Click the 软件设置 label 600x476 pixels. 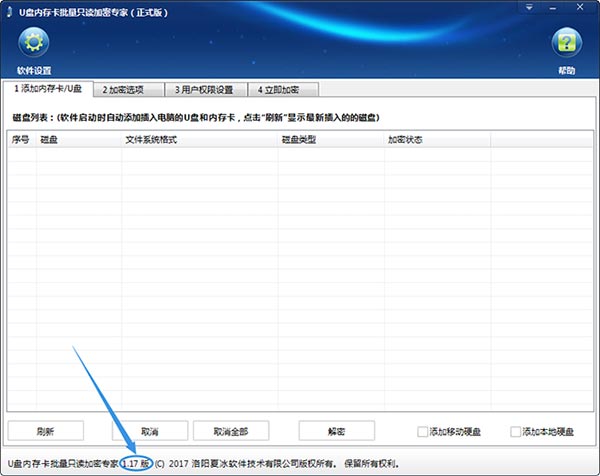34,70
